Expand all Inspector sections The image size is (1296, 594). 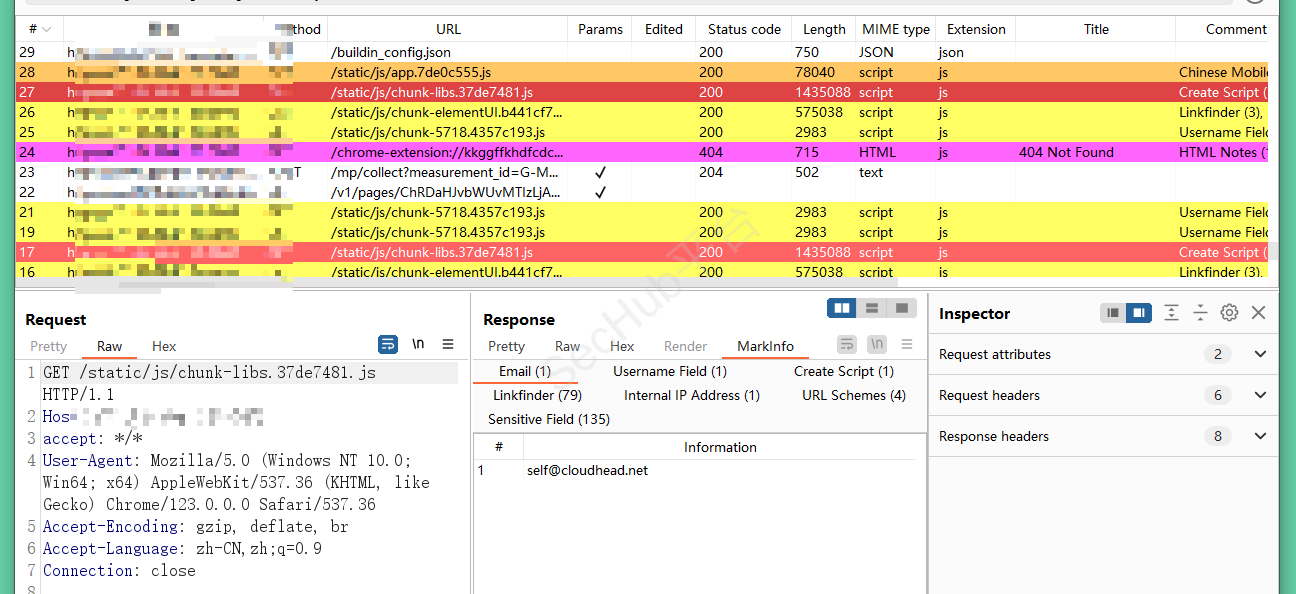tap(1171, 313)
